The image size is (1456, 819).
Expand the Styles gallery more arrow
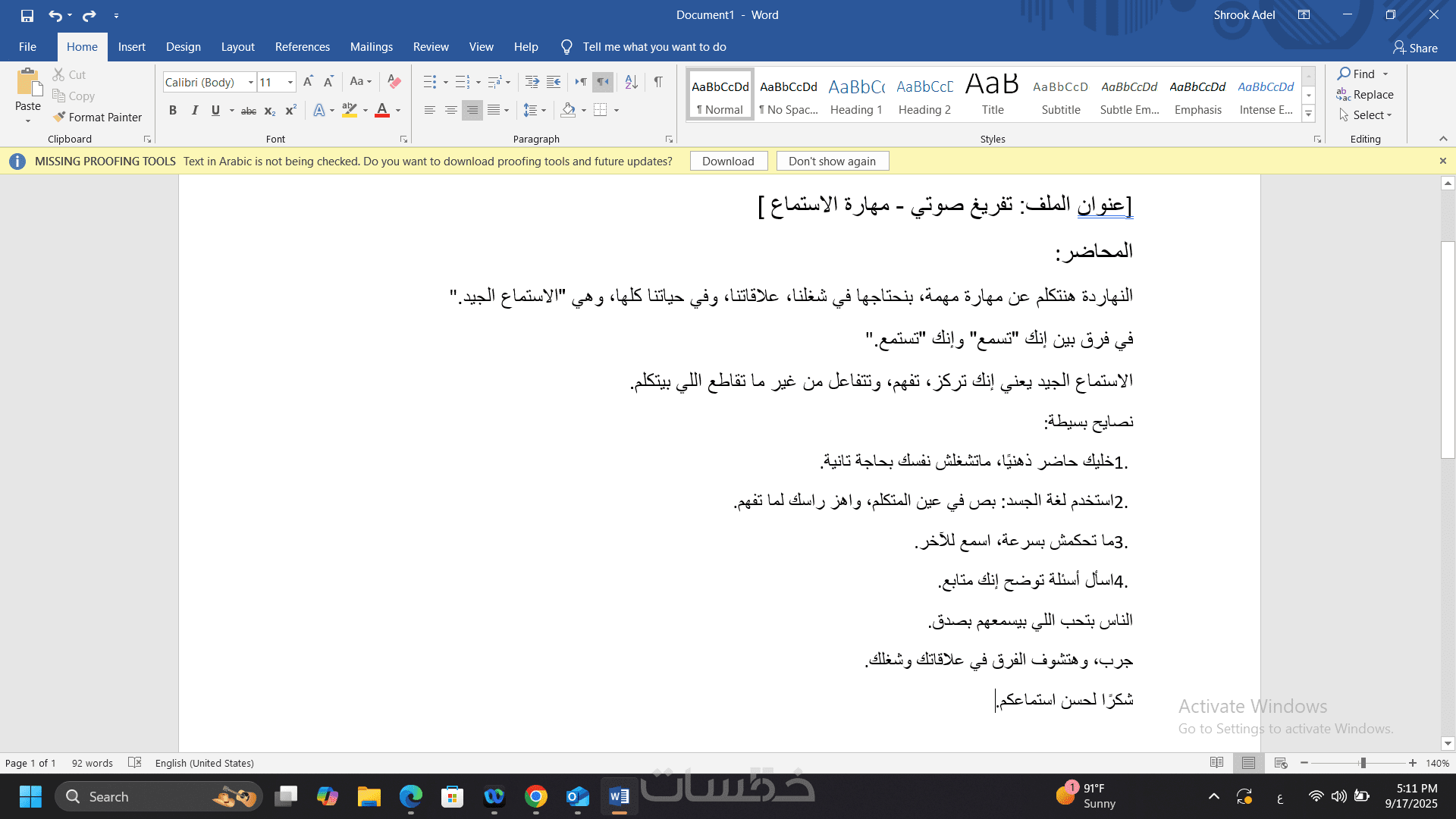[x=1308, y=115]
